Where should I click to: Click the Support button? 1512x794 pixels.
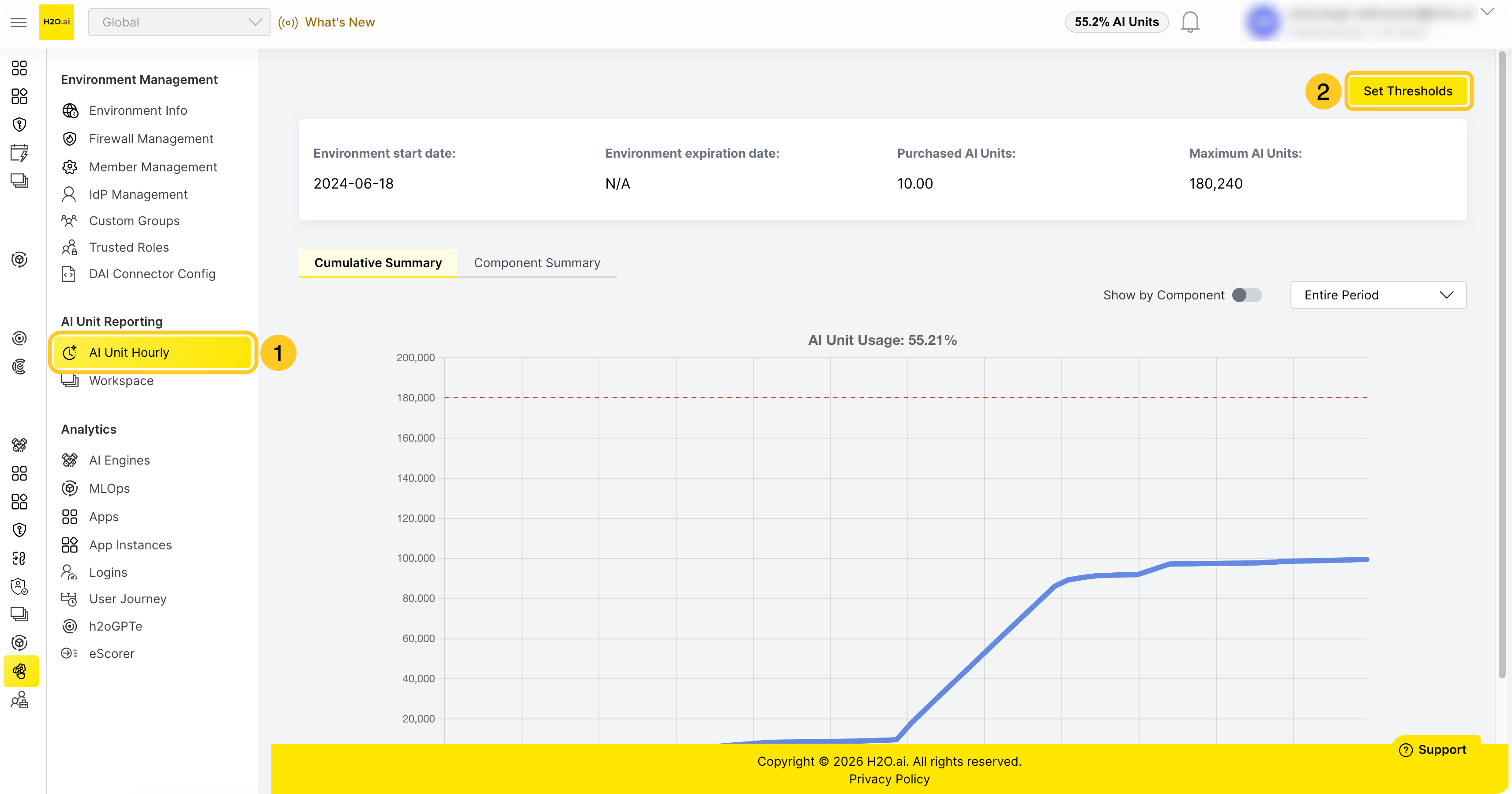point(1433,749)
